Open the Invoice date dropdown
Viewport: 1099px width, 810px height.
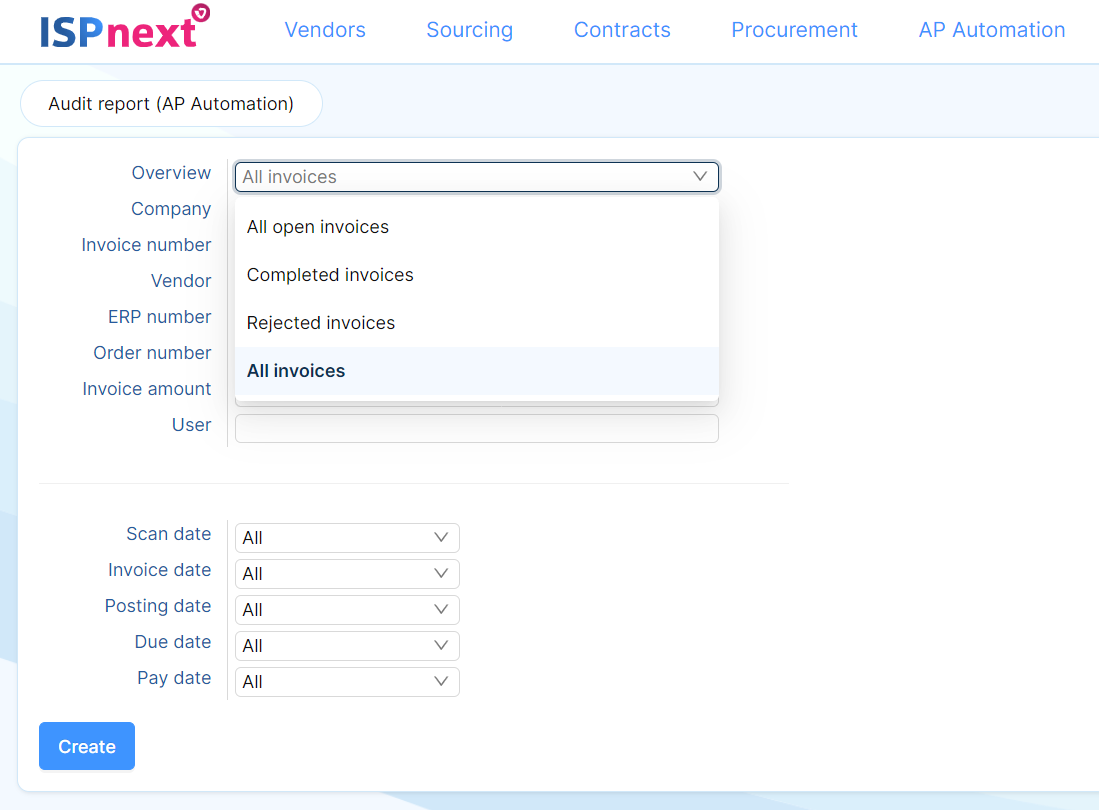tap(347, 574)
